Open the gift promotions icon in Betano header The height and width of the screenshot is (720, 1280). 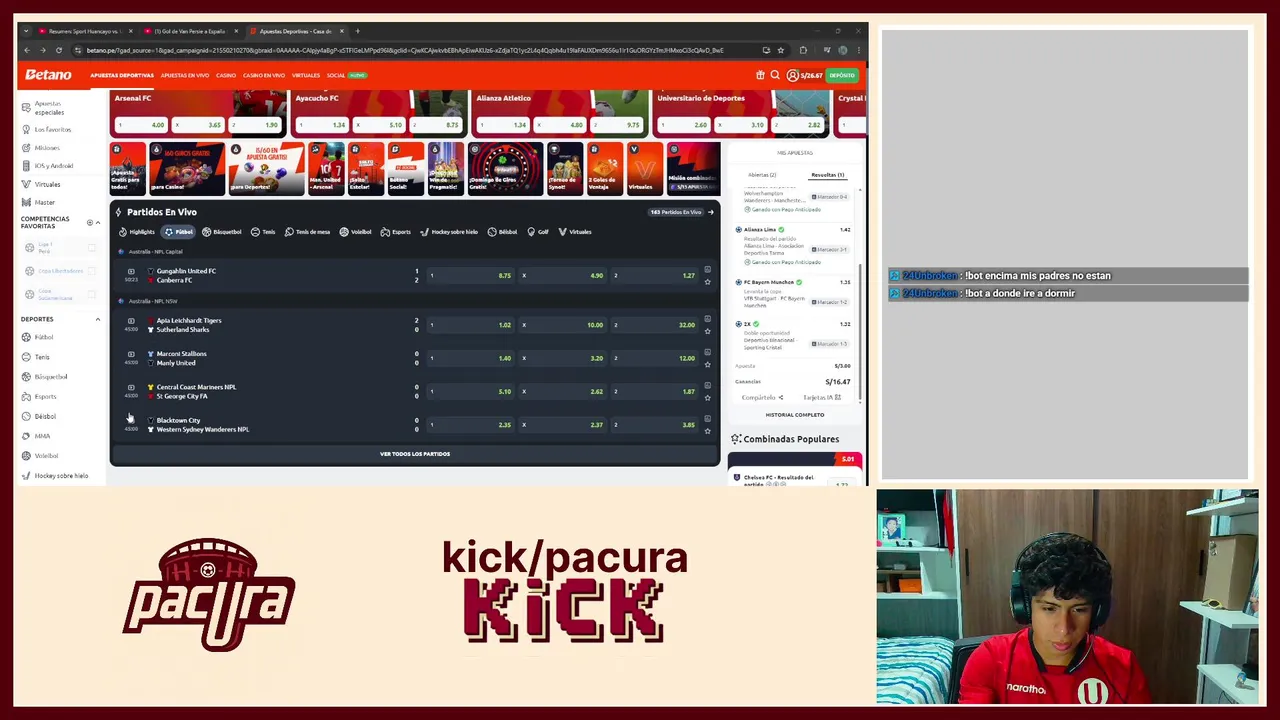760,75
